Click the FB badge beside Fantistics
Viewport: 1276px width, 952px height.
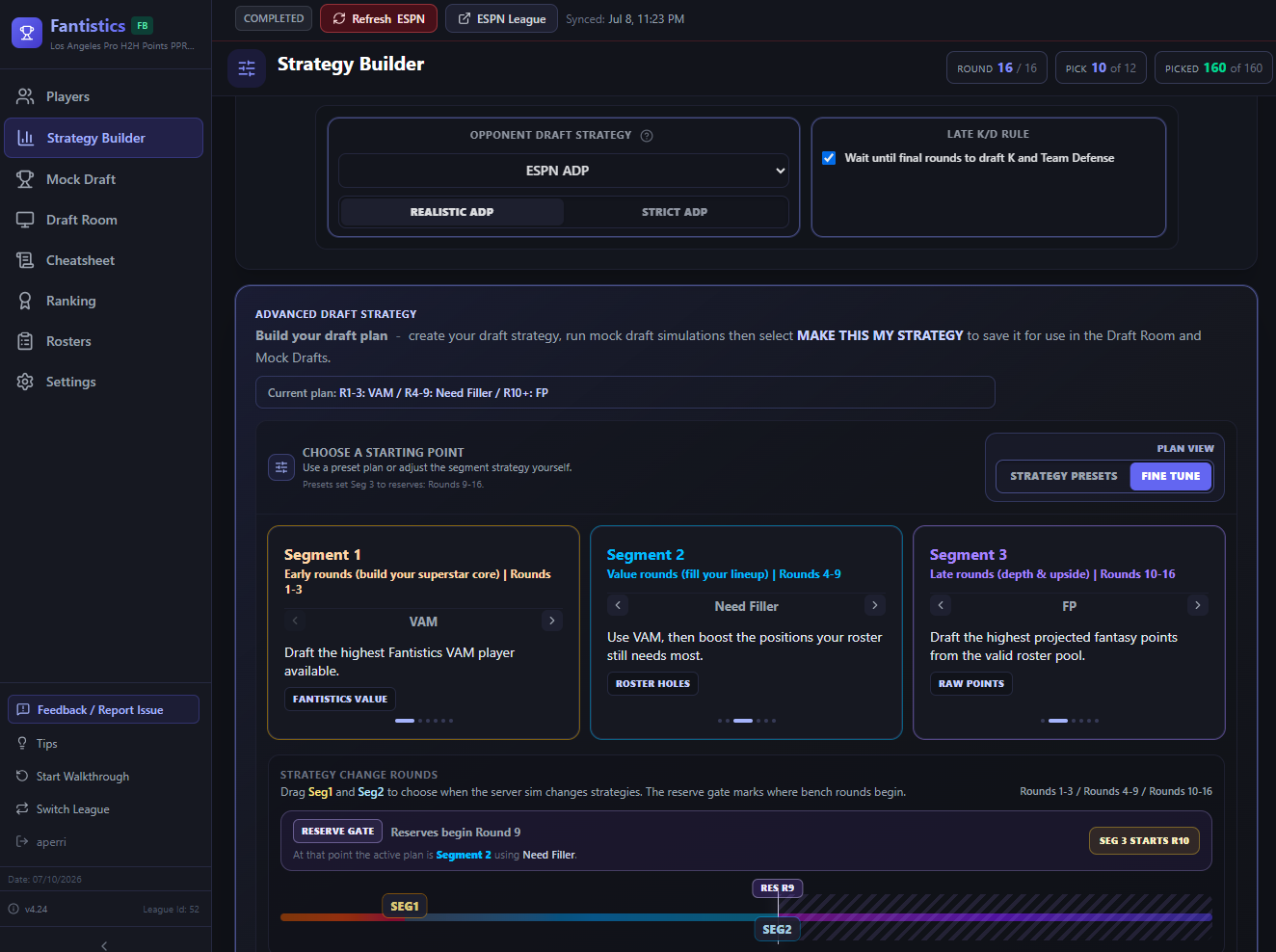143,26
